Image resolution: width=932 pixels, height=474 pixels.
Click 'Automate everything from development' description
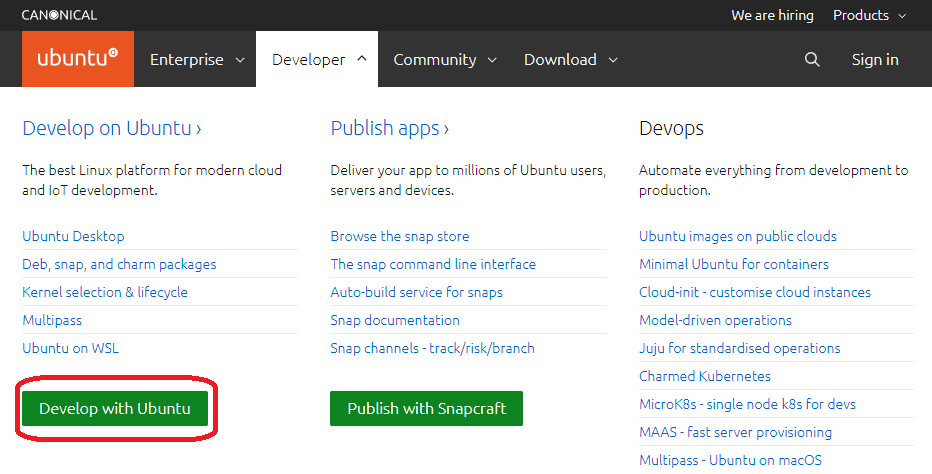pos(773,180)
